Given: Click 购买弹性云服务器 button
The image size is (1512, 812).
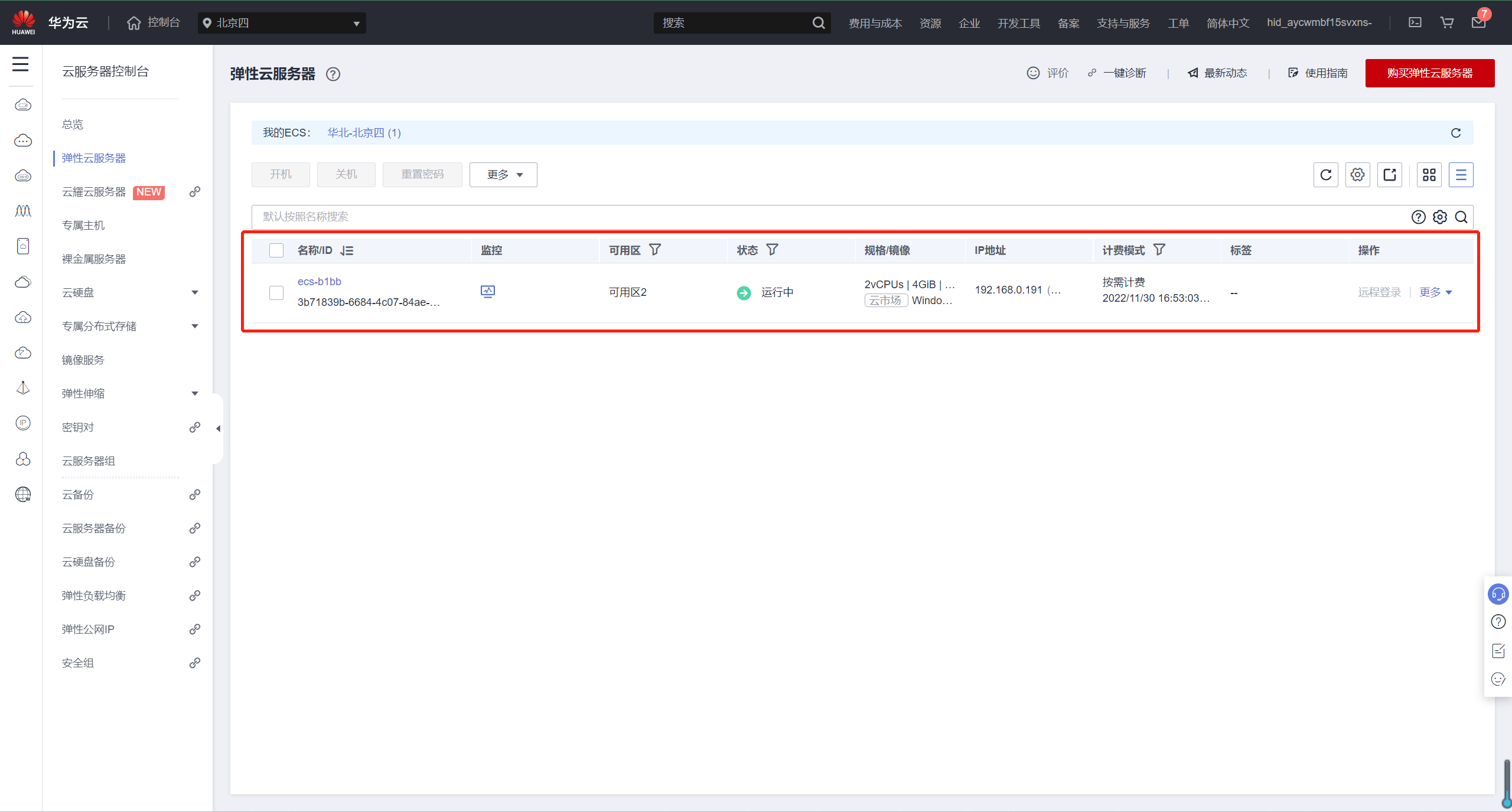Looking at the screenshot, I should click(x=1430, y=73).
